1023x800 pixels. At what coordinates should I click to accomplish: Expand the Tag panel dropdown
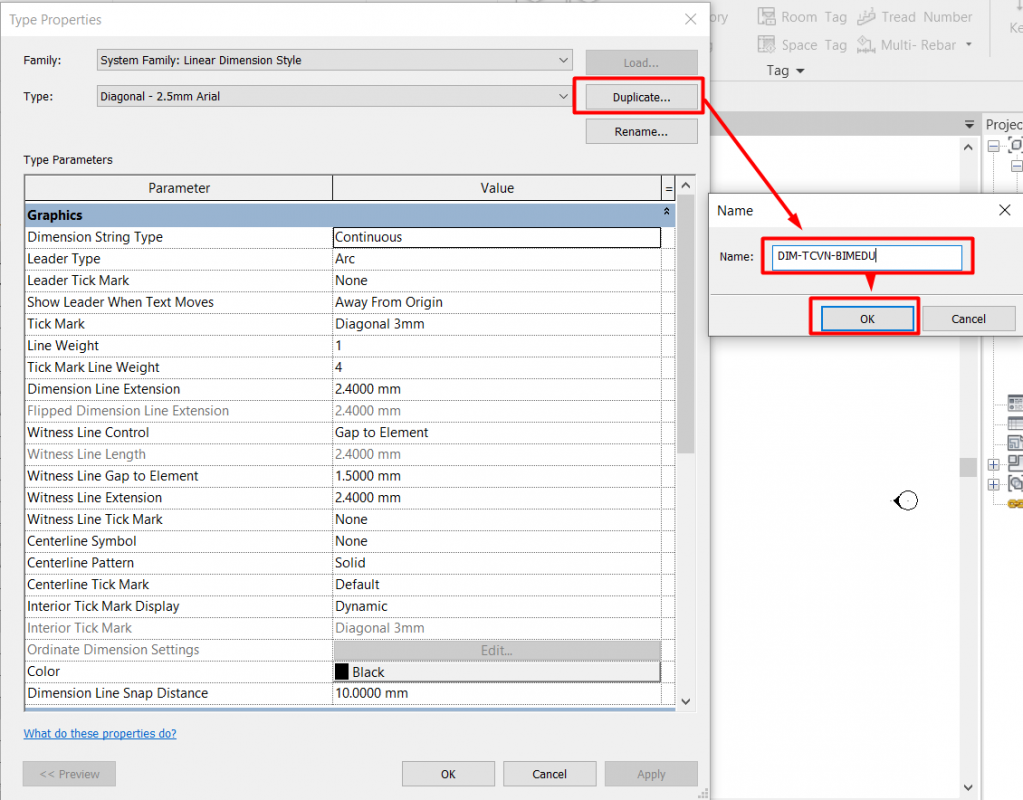[x=801, y=71]
